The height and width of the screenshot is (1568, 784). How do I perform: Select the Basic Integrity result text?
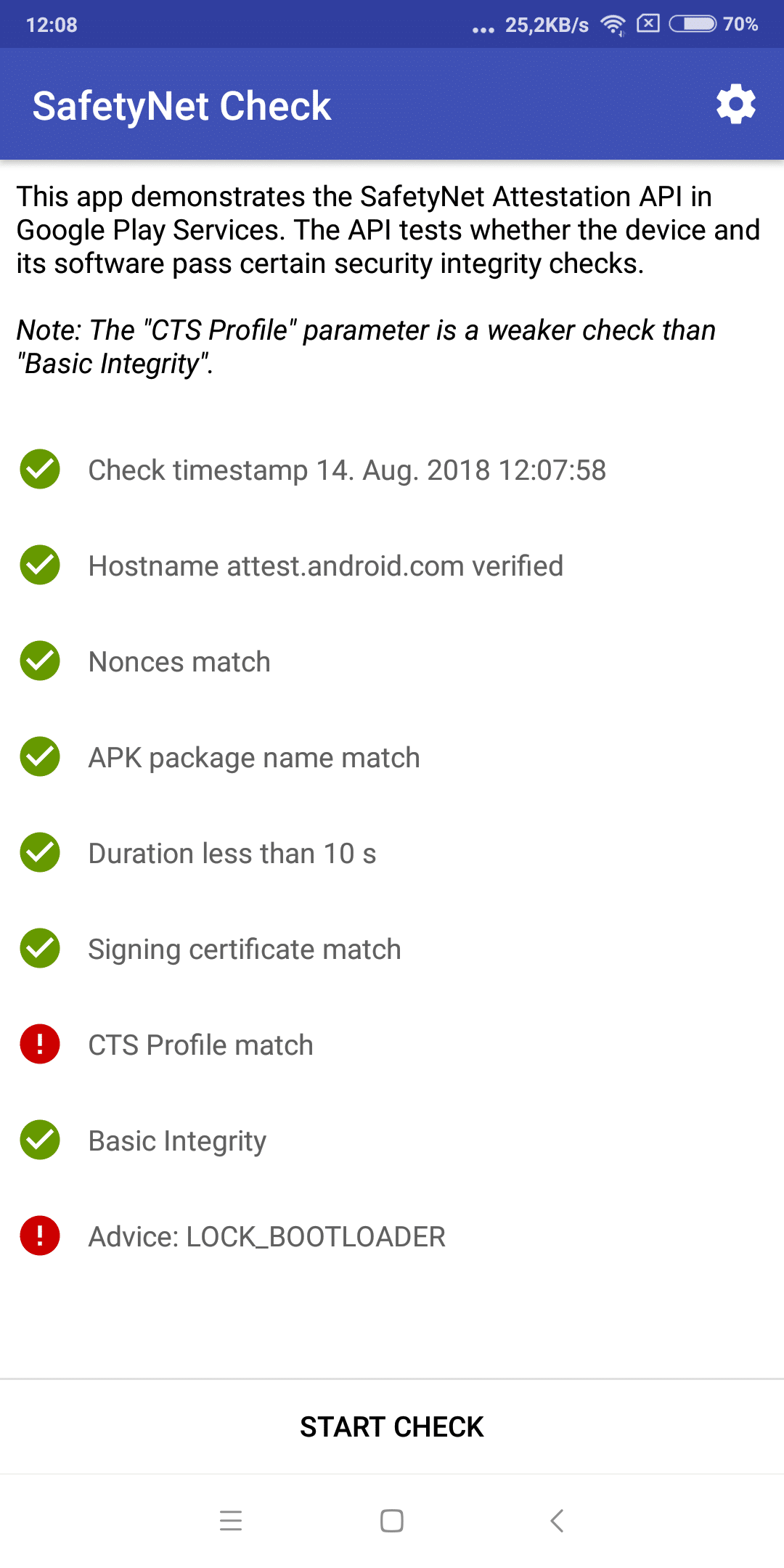(177, 1141)
